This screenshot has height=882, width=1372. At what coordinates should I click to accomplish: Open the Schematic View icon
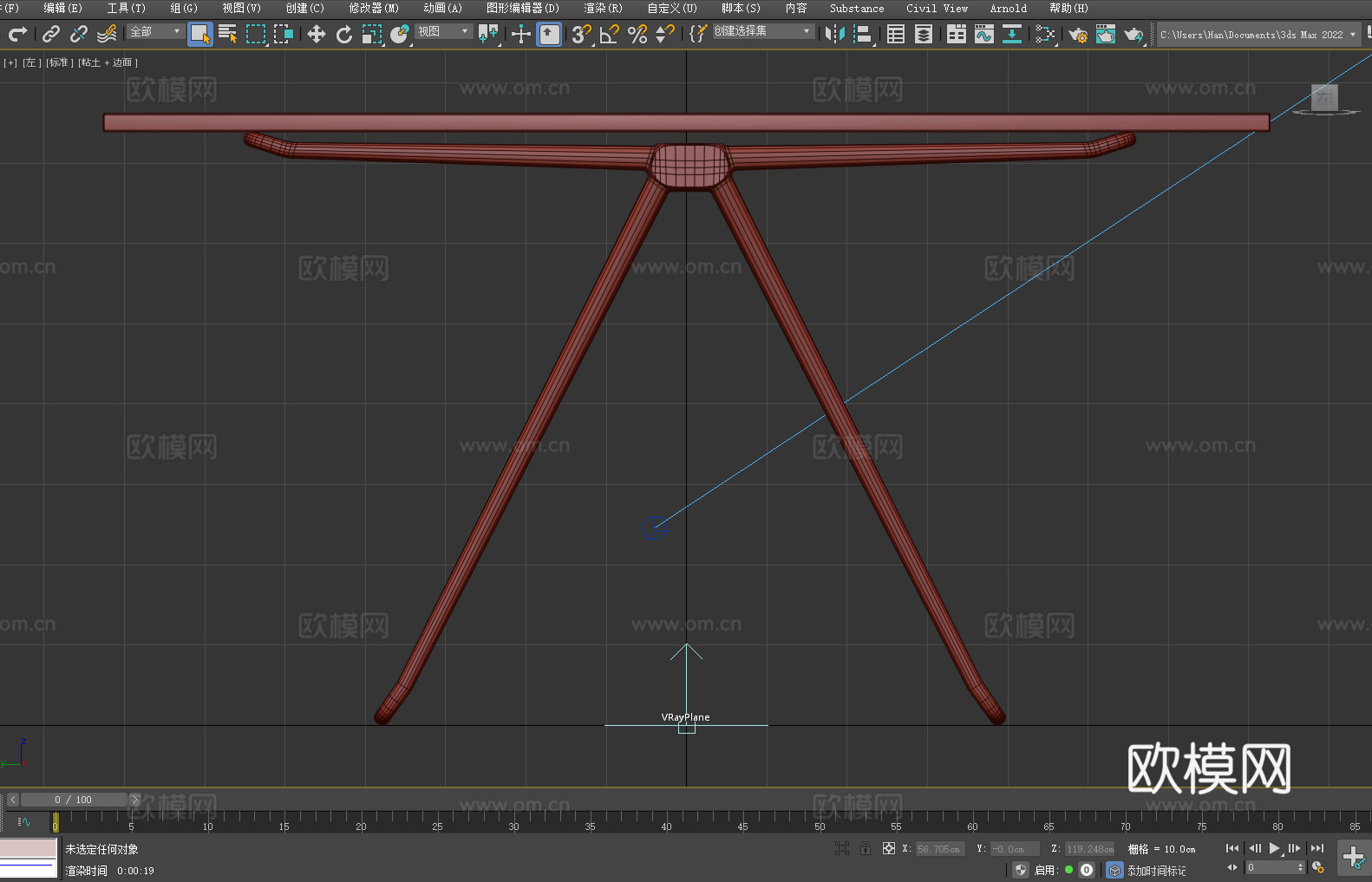[1045, 34]
